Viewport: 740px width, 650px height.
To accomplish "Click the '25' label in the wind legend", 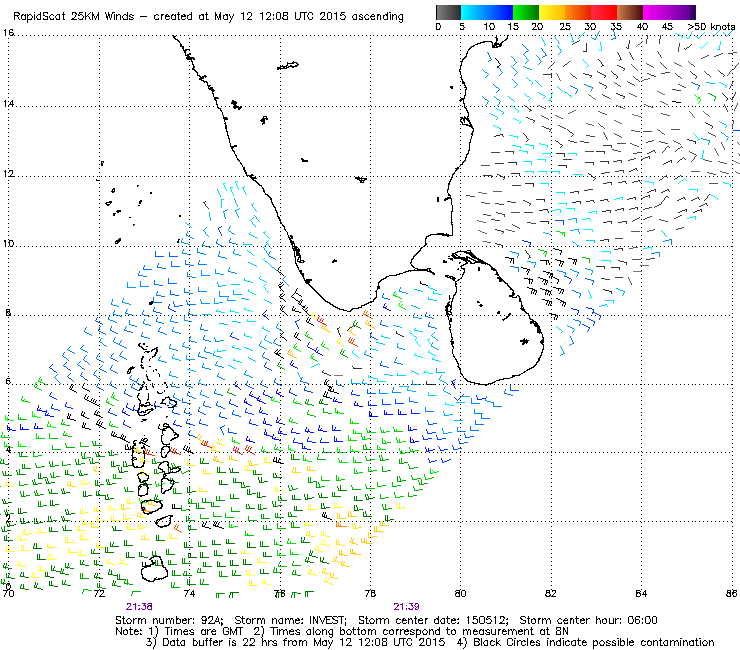I will click(x=564, y=27).
